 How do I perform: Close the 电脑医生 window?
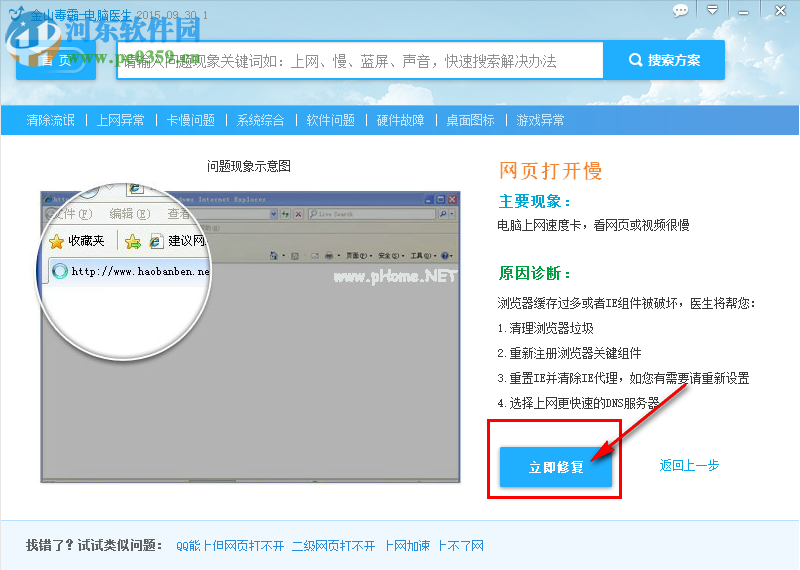780,11
